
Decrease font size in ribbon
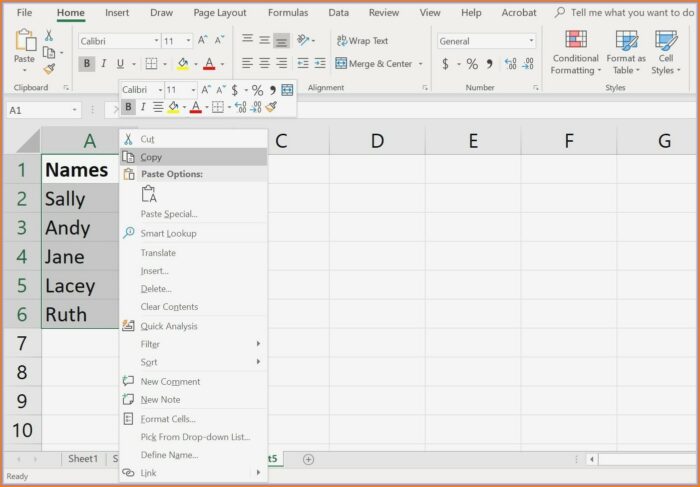tap(219, 41)
